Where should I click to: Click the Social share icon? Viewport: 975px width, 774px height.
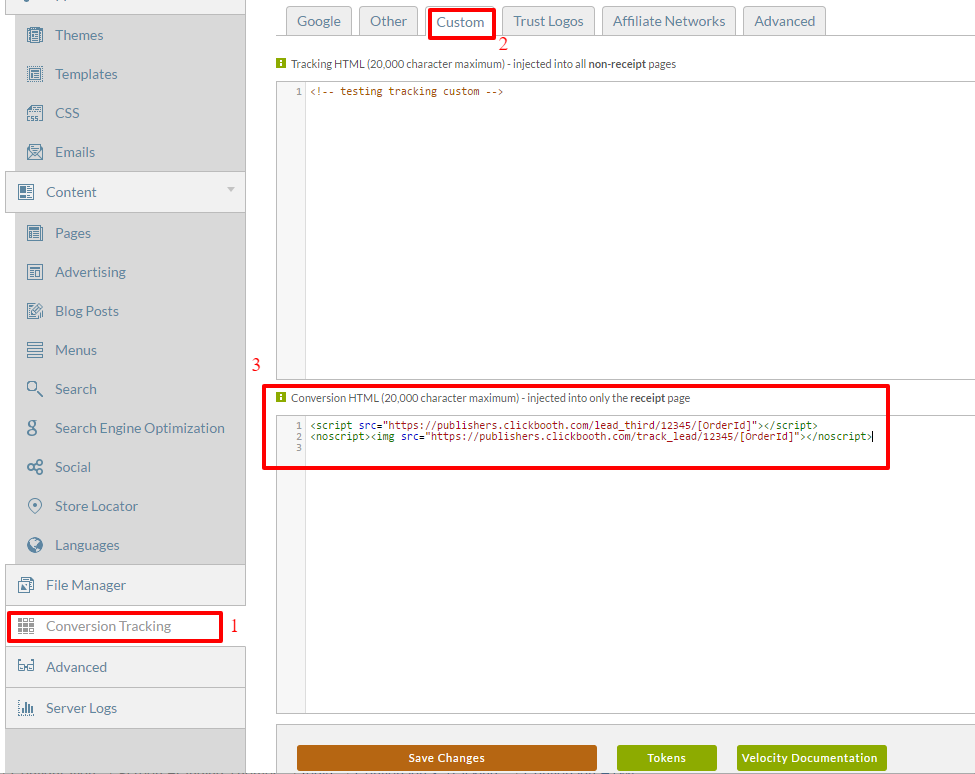tap(35, 468)
